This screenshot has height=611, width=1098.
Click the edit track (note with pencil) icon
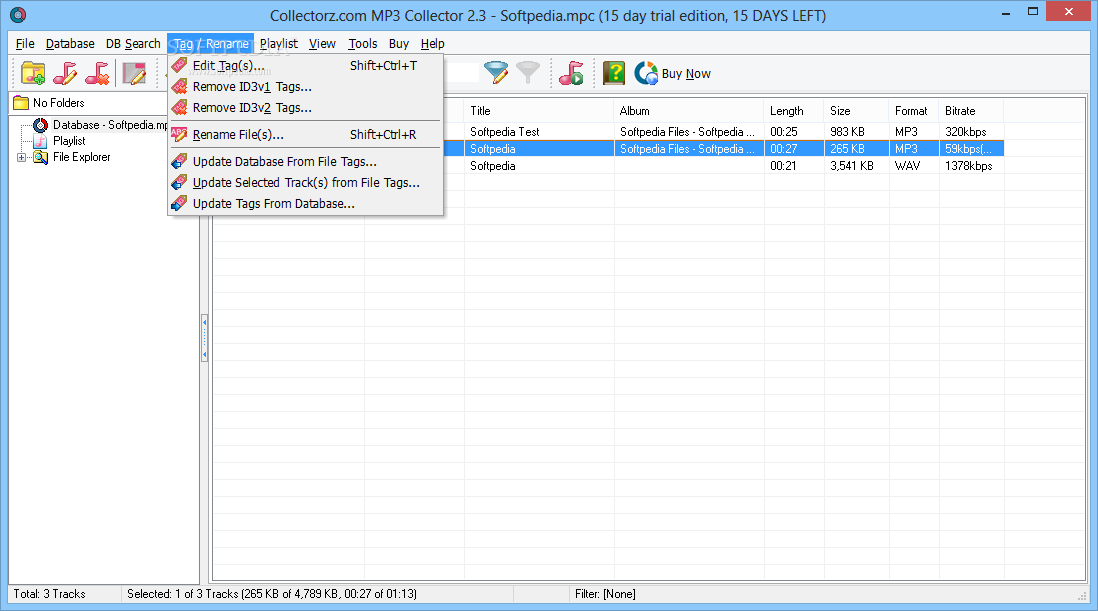65,73
